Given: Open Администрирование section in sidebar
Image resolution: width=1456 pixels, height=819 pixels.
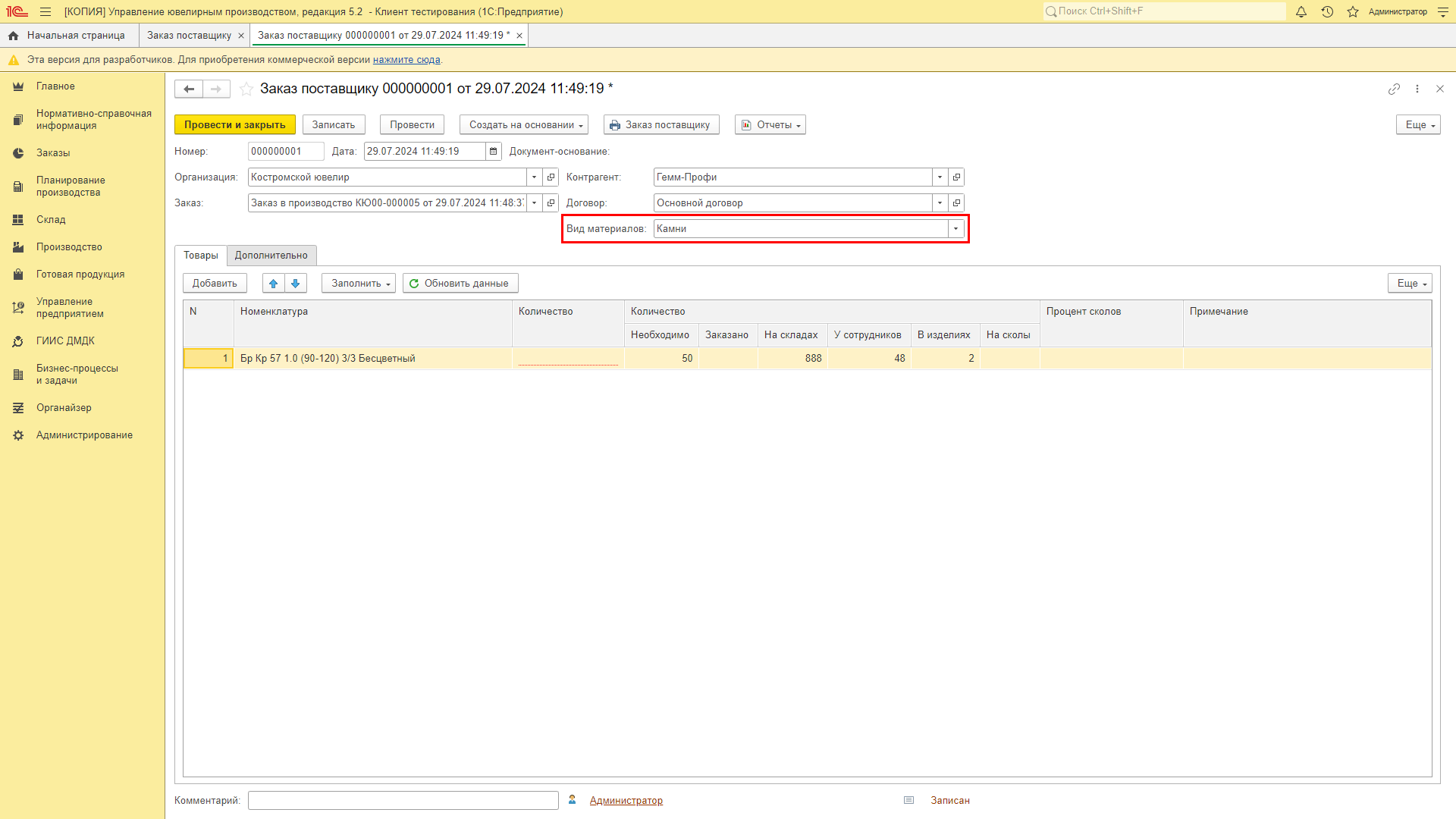Looking at the screenshot, I should [x=83, y=435].
